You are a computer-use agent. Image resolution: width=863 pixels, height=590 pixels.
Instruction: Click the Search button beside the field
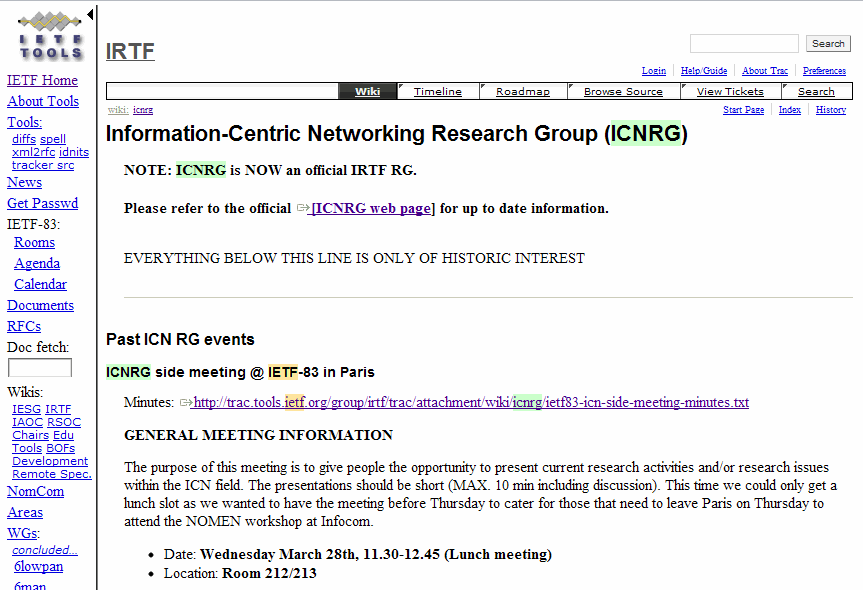tap(828, 43)
